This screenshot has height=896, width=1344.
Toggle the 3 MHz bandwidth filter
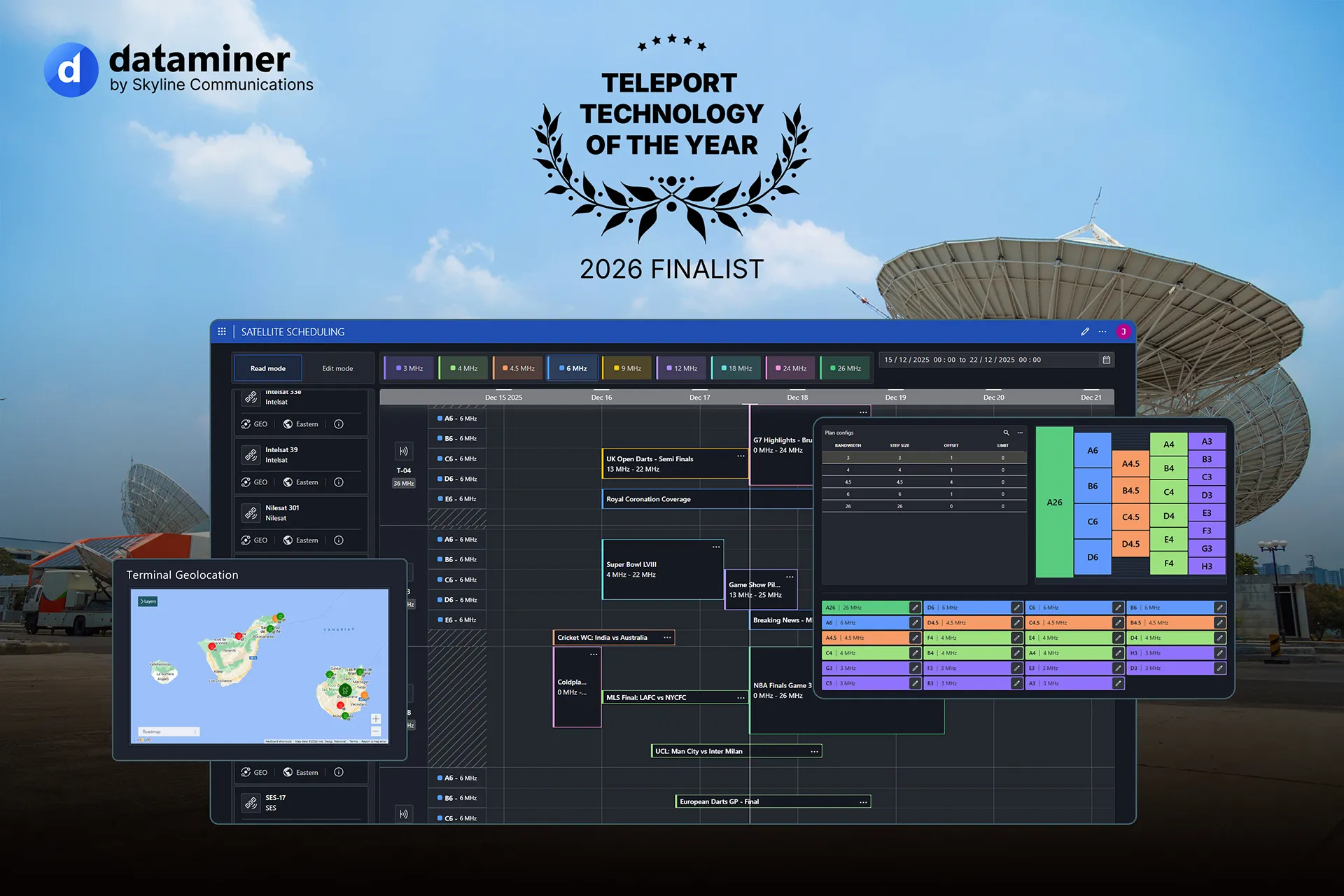409,368
